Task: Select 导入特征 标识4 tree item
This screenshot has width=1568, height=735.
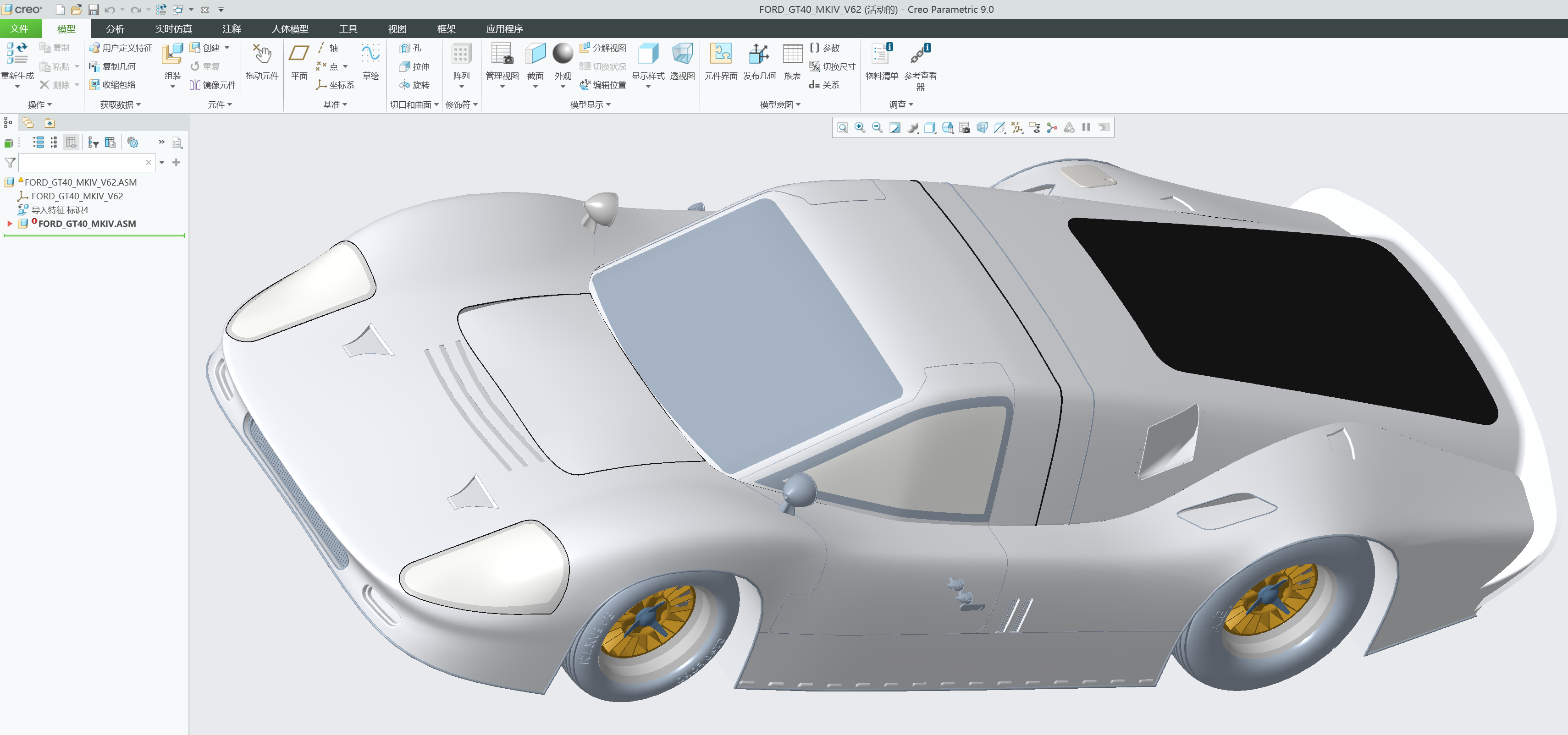Action: (x=60, y=210)
